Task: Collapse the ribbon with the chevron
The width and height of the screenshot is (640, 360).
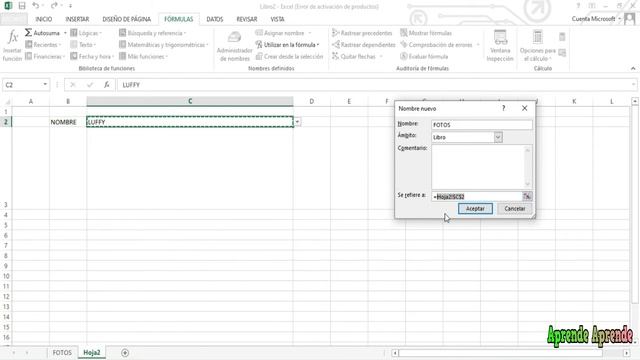Action: pyautogui.click(x=633, y=68)
